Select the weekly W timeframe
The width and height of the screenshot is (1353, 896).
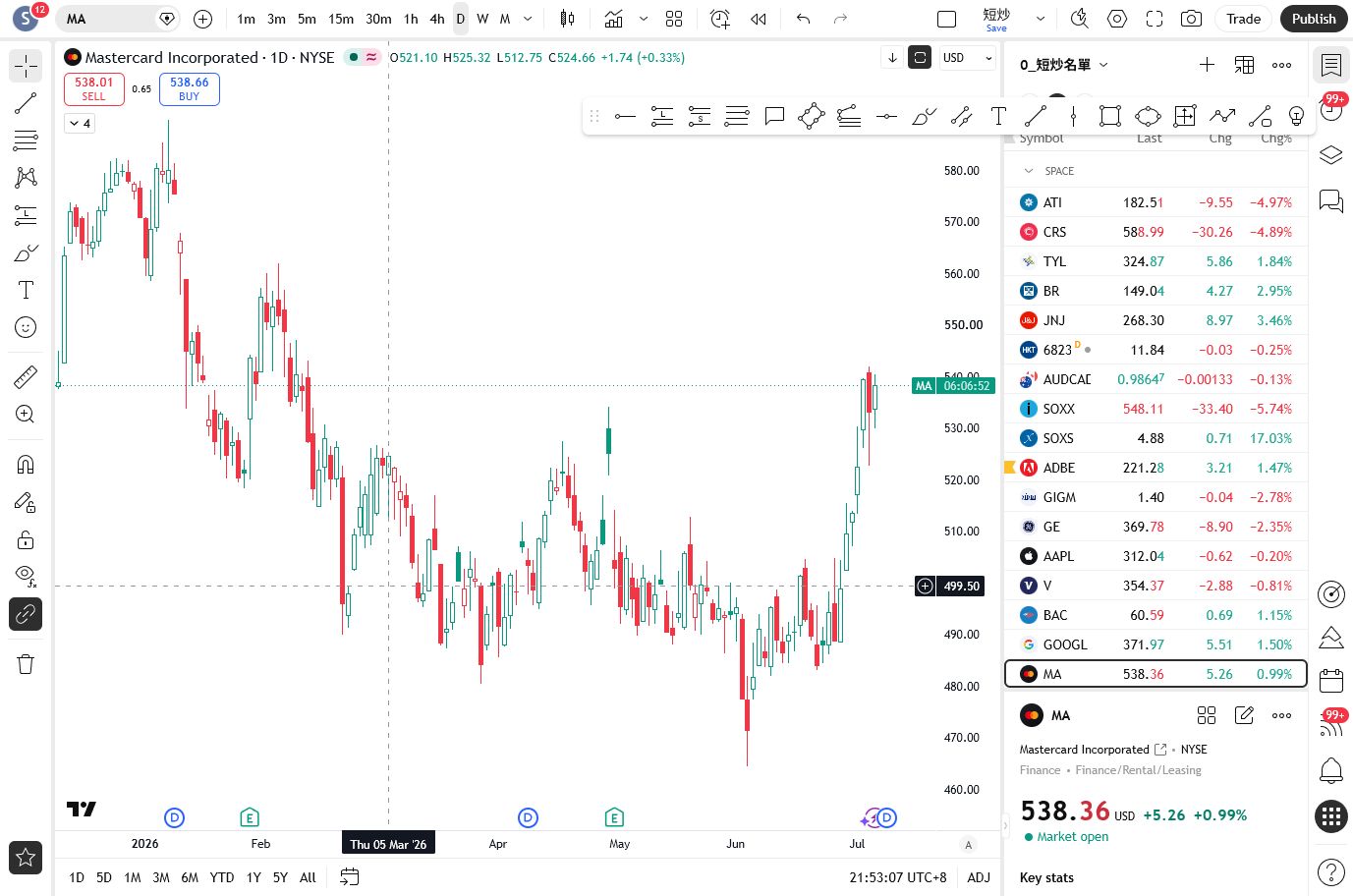[482, 19]
